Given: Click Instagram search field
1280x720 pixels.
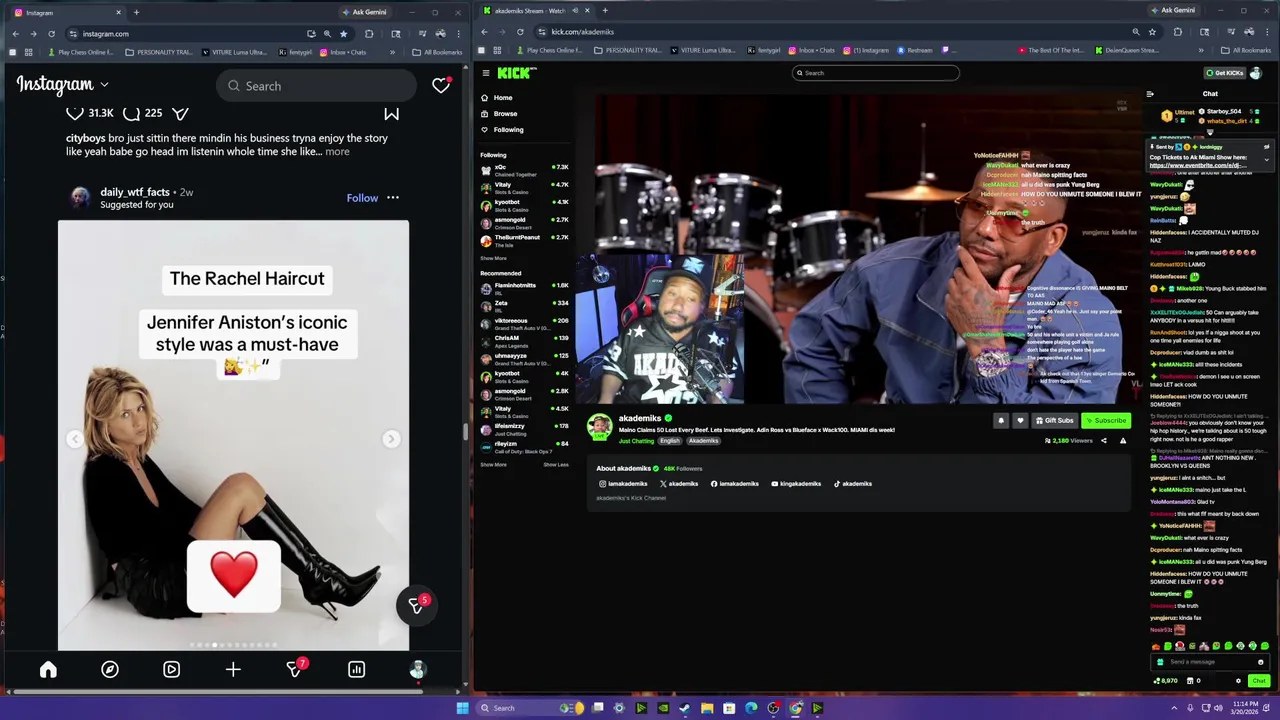Looking at the screenshot, I should pyautogui.click(x=316, y=86).
